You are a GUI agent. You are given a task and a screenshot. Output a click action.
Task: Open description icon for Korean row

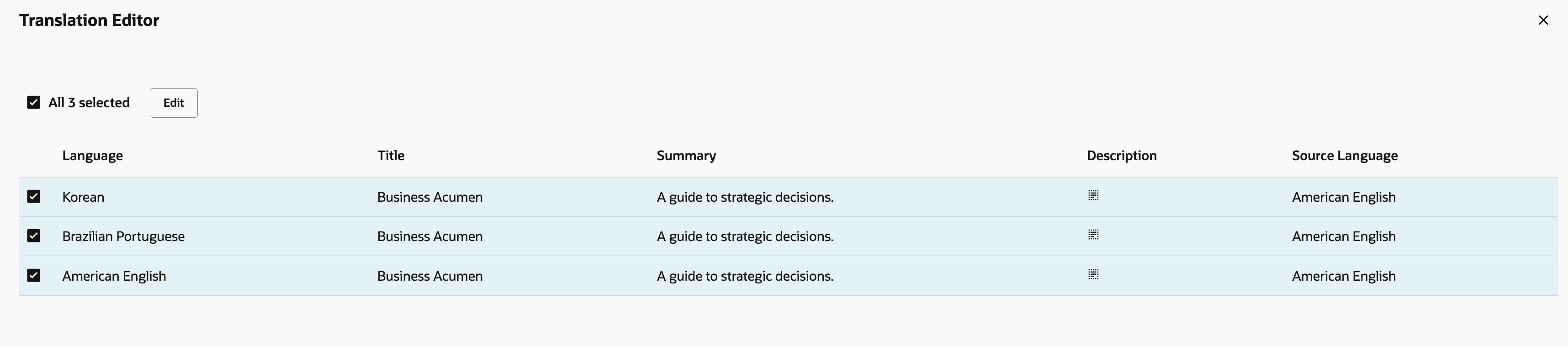(1093, 196)
